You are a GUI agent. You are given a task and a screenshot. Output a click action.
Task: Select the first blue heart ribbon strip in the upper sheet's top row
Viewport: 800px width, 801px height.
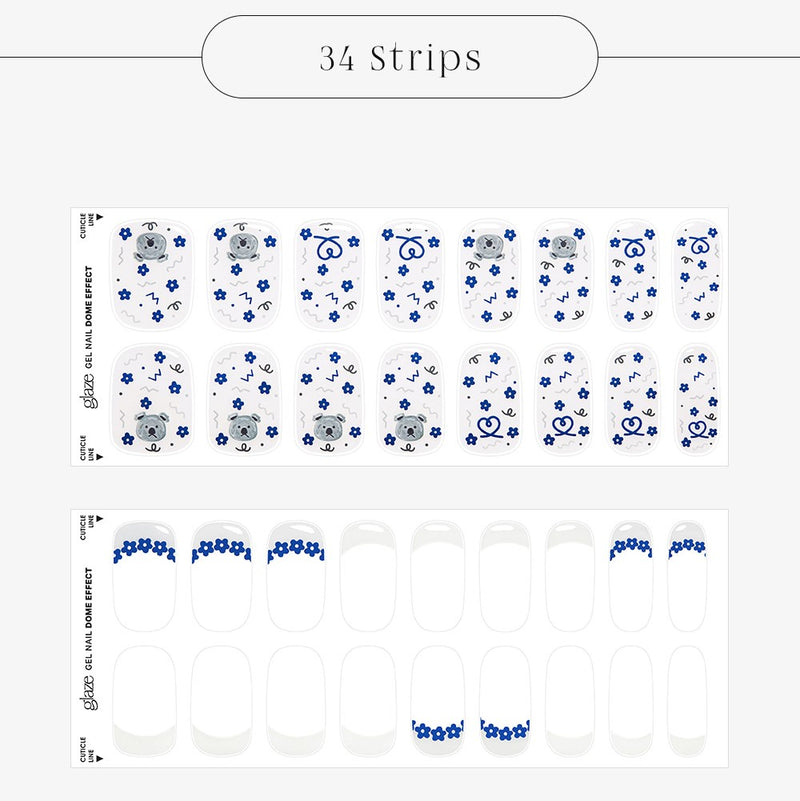[x=329, y=276]
